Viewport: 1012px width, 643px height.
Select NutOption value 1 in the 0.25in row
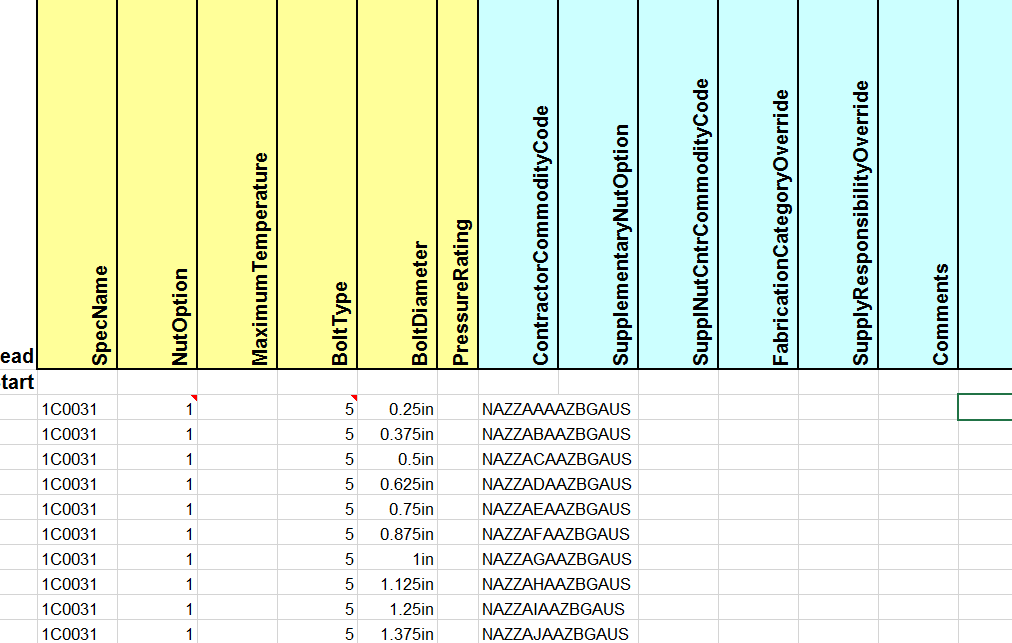(x=157, y=409)
